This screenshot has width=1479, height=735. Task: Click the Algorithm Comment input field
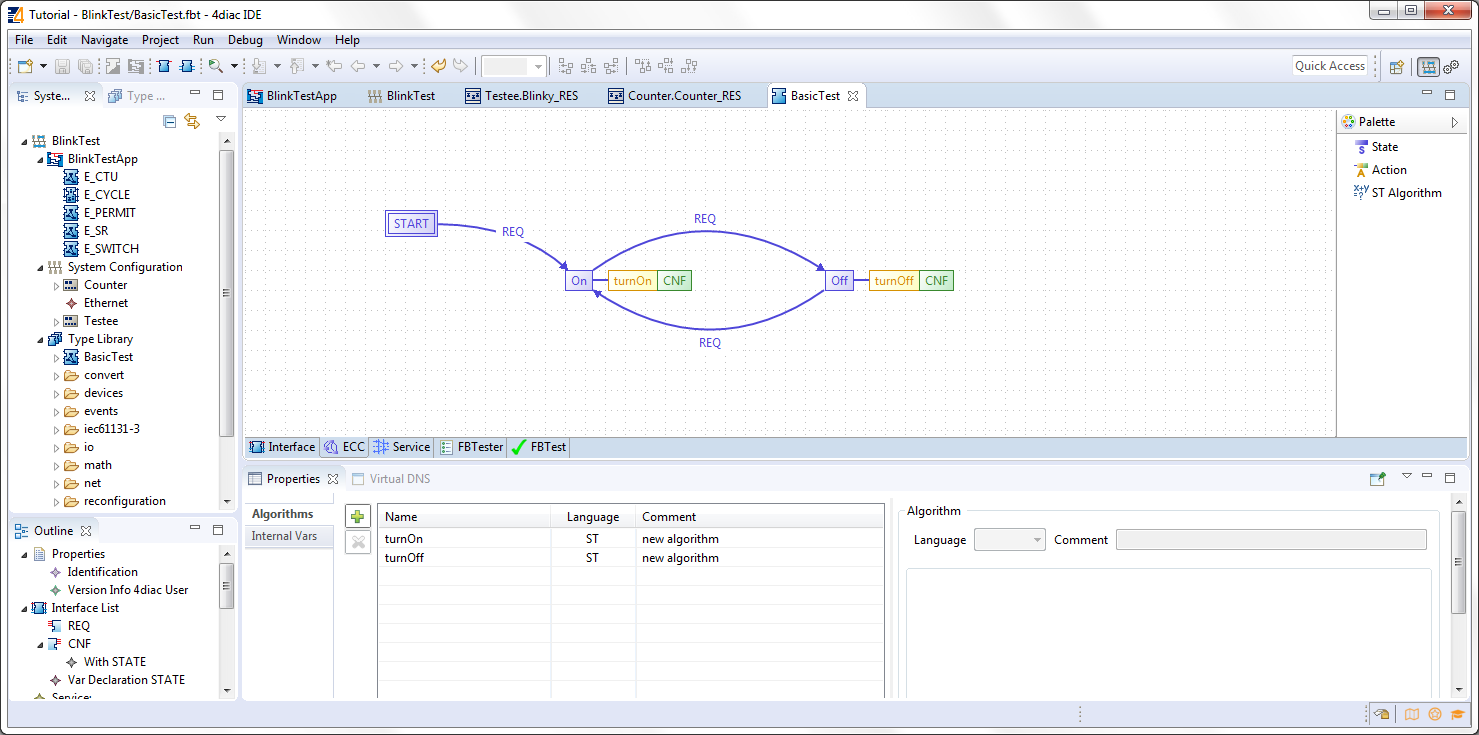[x=1270, y=539]
